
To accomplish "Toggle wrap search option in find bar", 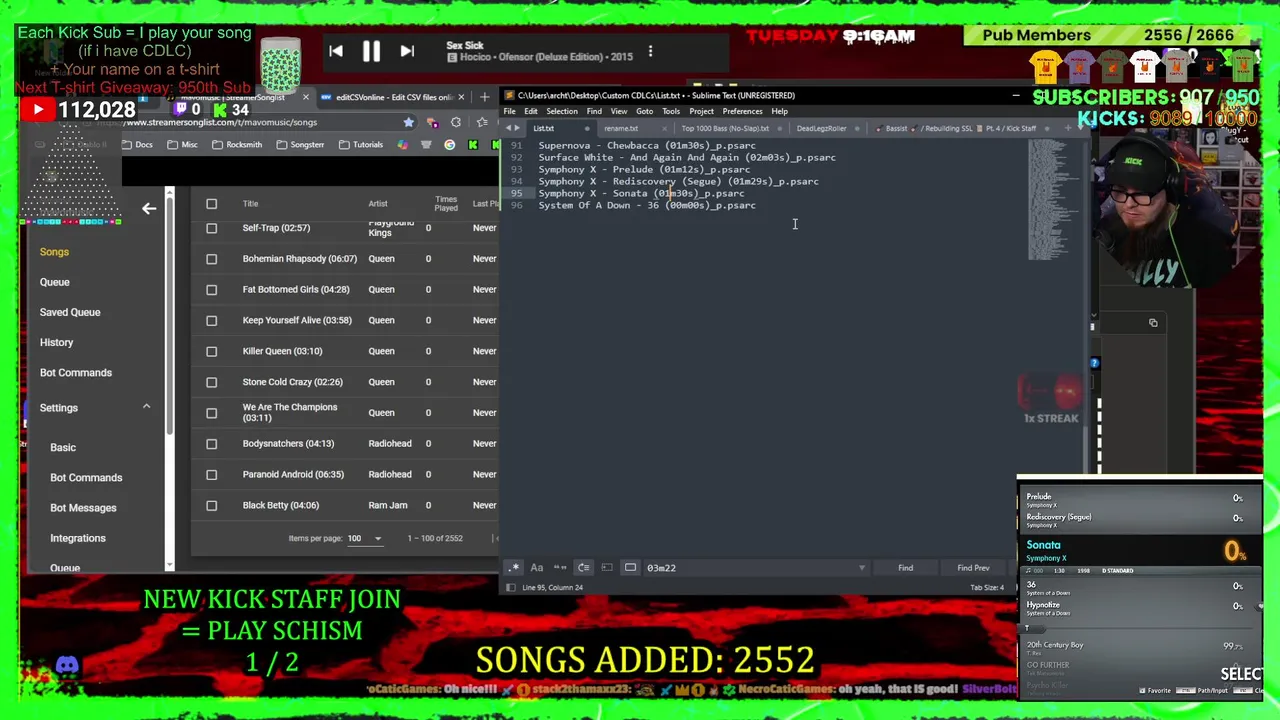I will pos(584,568).
